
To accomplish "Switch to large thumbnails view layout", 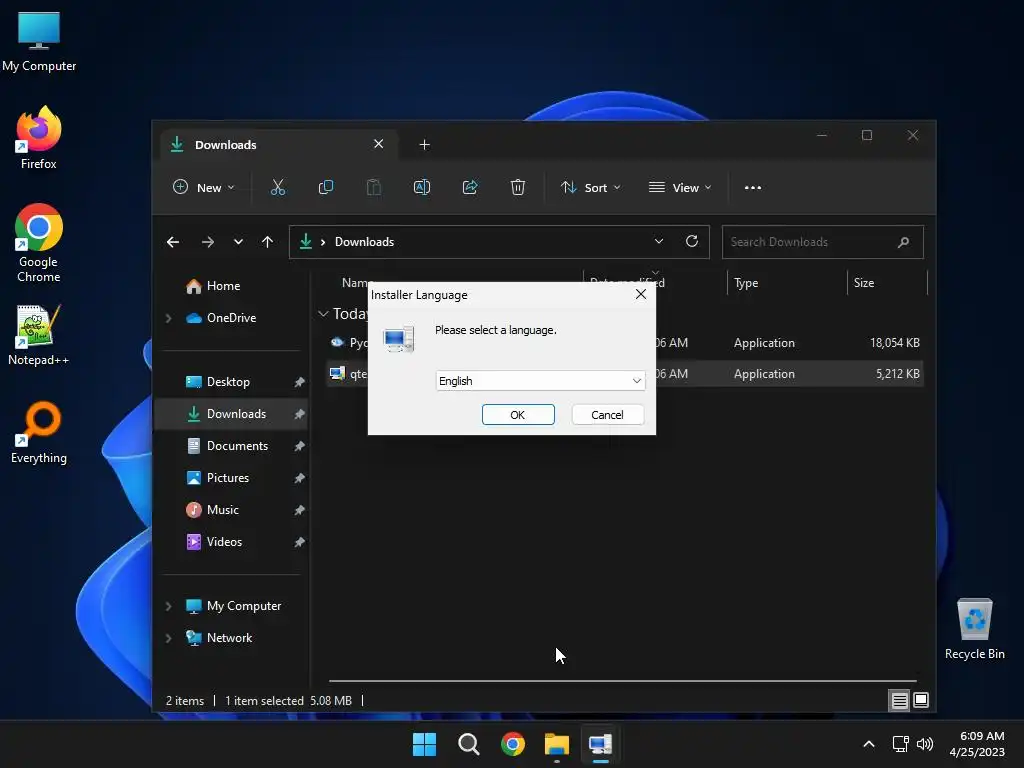I will pos(921,700).
